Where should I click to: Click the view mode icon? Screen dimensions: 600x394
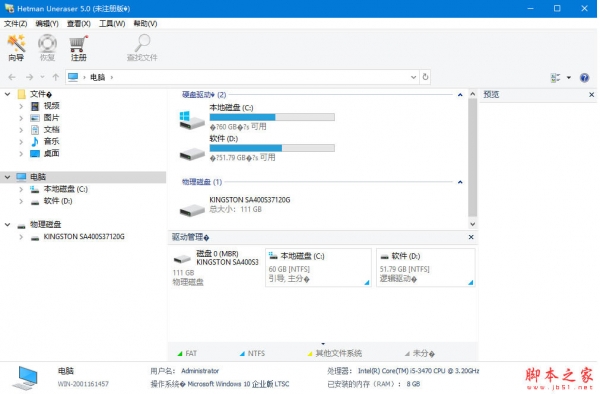pyautogui.click(x=555, y=78)
